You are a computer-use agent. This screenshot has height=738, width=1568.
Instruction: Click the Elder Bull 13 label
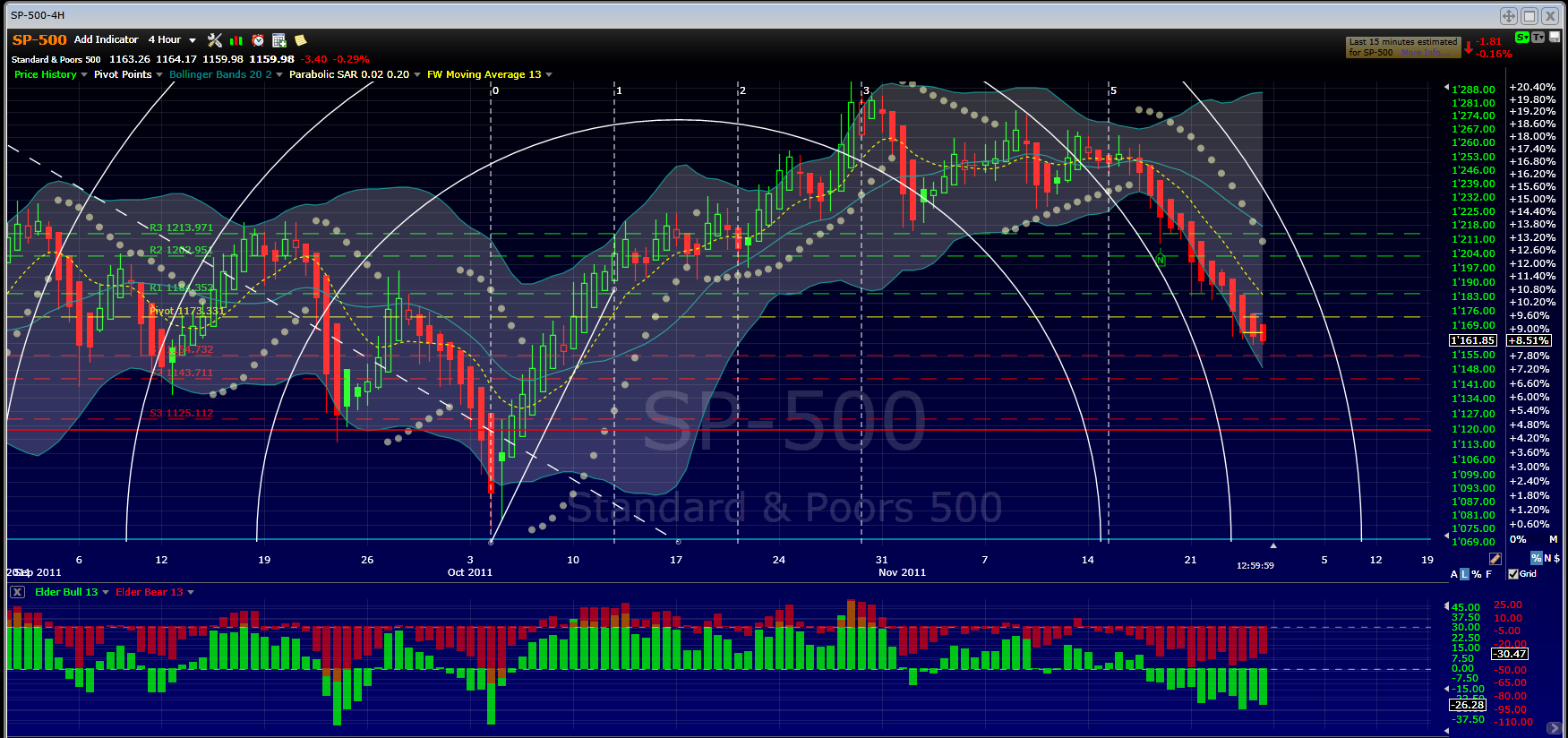pos(67,592)
